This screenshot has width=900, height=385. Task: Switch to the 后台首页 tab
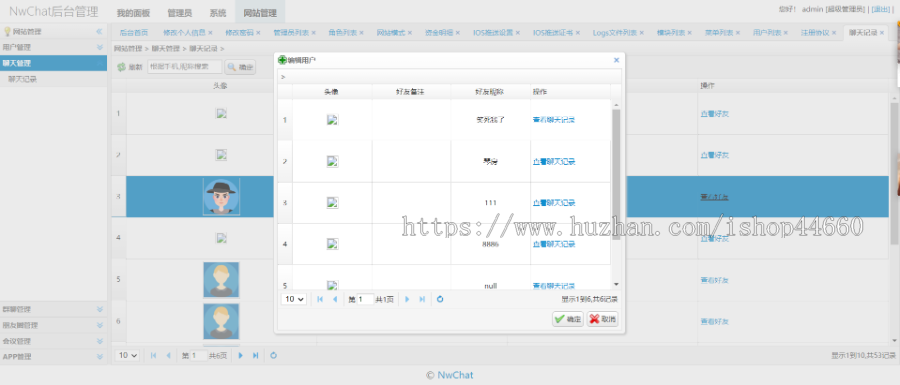[x=134, y=33]
